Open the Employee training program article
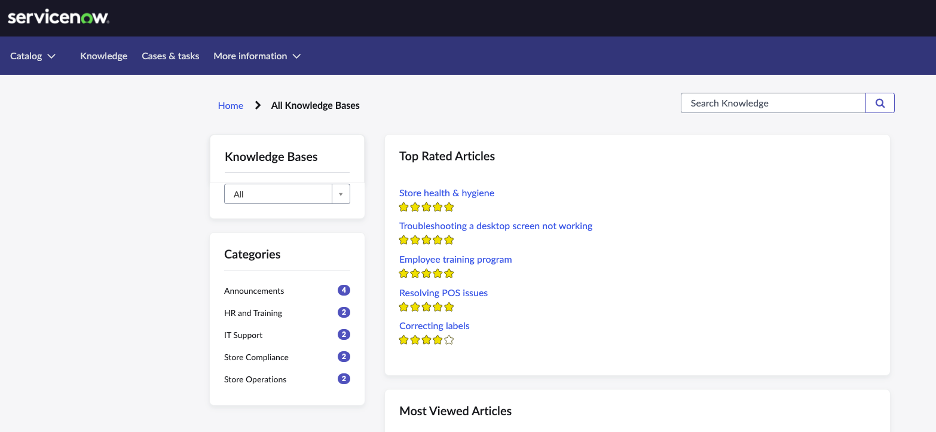The width and height of the screenshot is (936, 432). (x=455, y=260)
